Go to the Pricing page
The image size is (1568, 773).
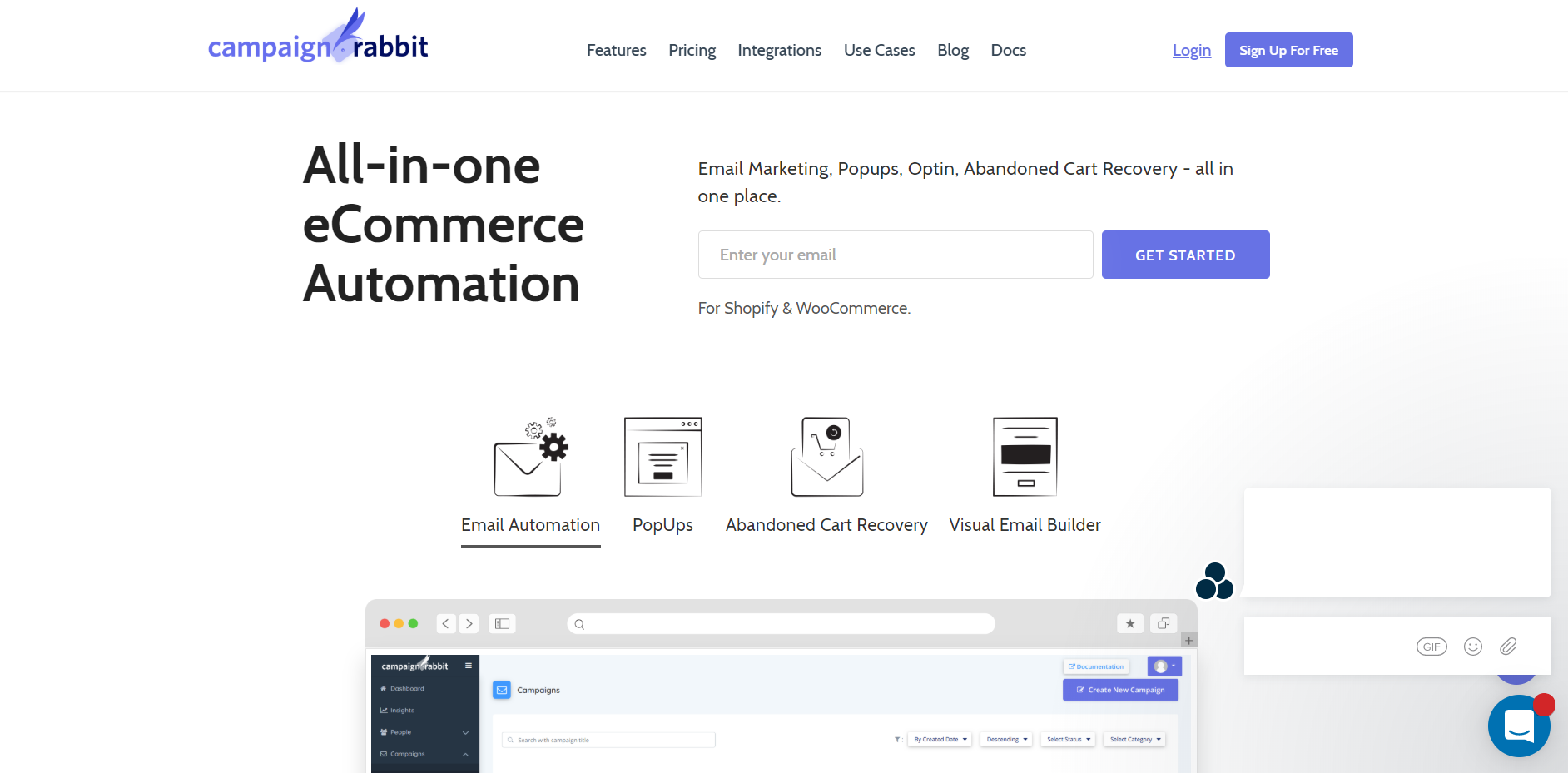pos(692,51)
